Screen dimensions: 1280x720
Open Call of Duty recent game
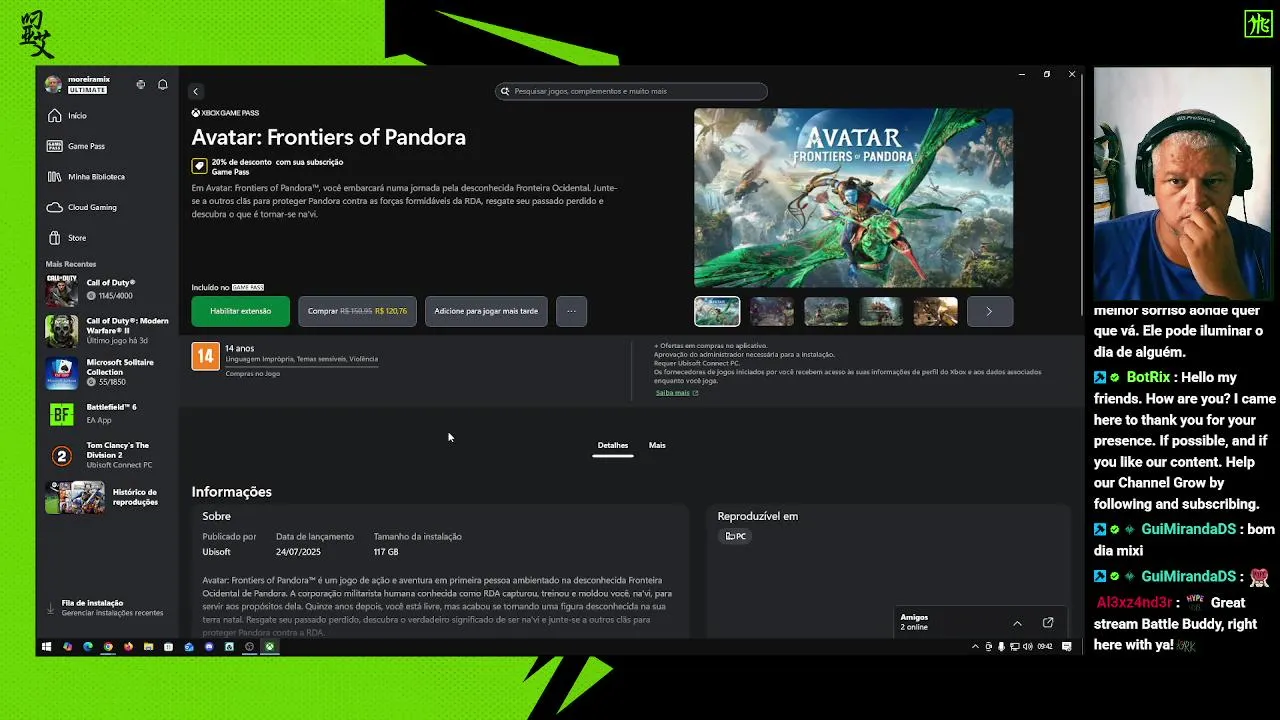pos(108,290)
